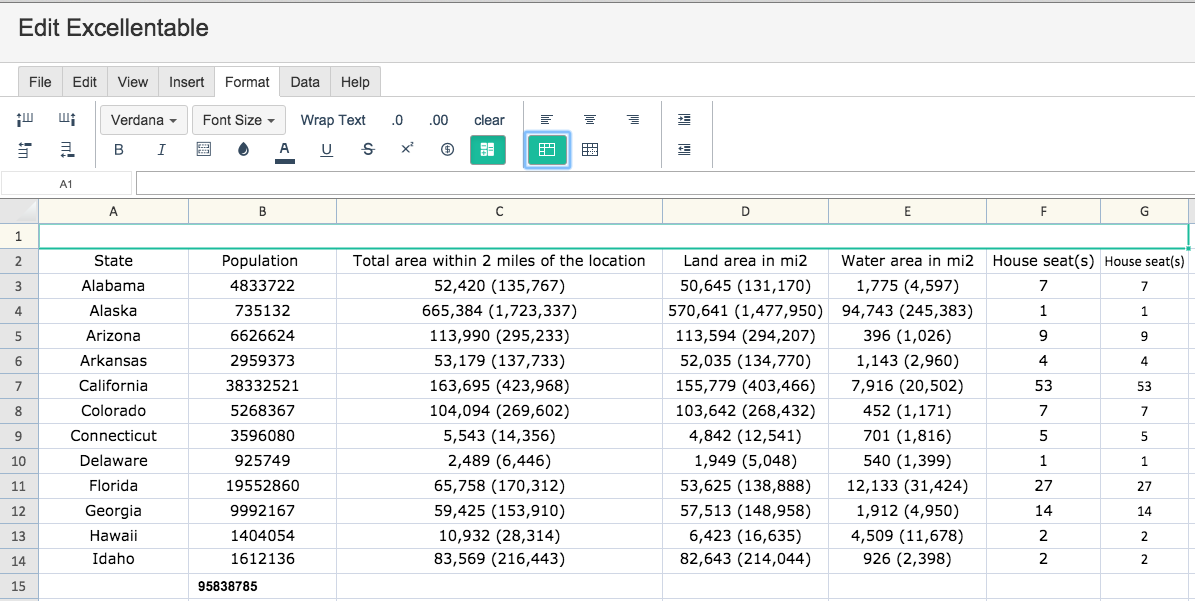The width and height of the screenshot is (1195, 601).
Task: Switch to the Insert tab
Action: (x=187, y=82)
